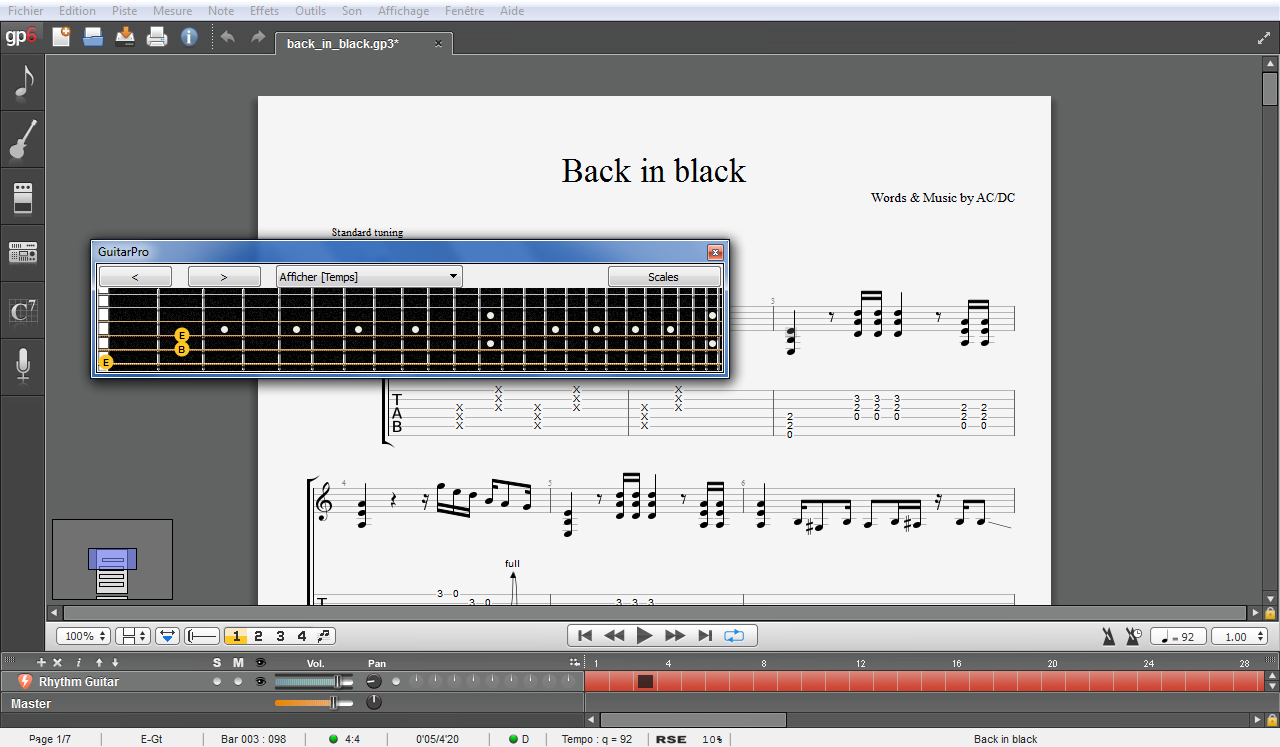Delete track using the X icon
Viewport: 1280px width, 747px height.
tap(57, 662)
